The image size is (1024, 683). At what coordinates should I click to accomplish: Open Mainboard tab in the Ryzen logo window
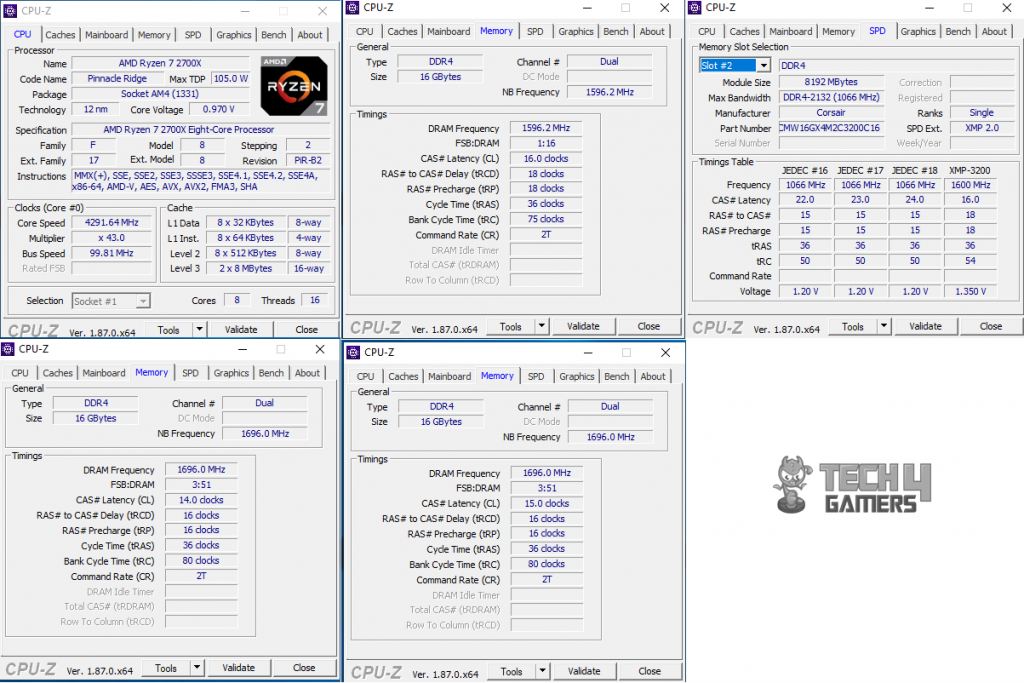[106, 35]
